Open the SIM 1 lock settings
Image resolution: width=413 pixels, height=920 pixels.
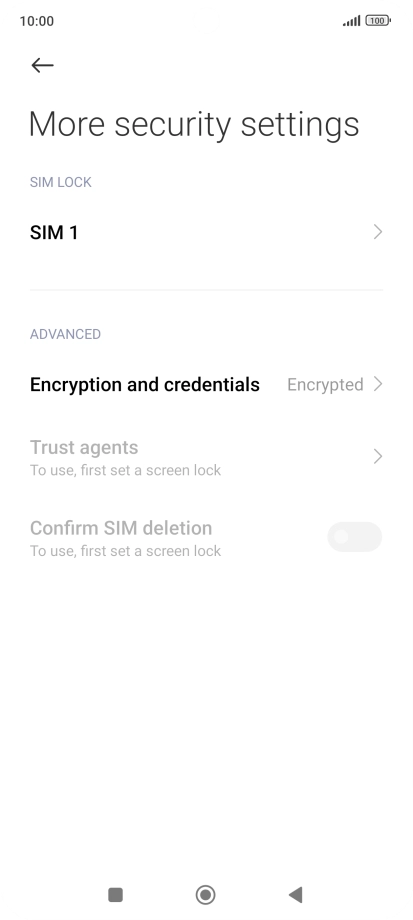(x=206, y=232)
